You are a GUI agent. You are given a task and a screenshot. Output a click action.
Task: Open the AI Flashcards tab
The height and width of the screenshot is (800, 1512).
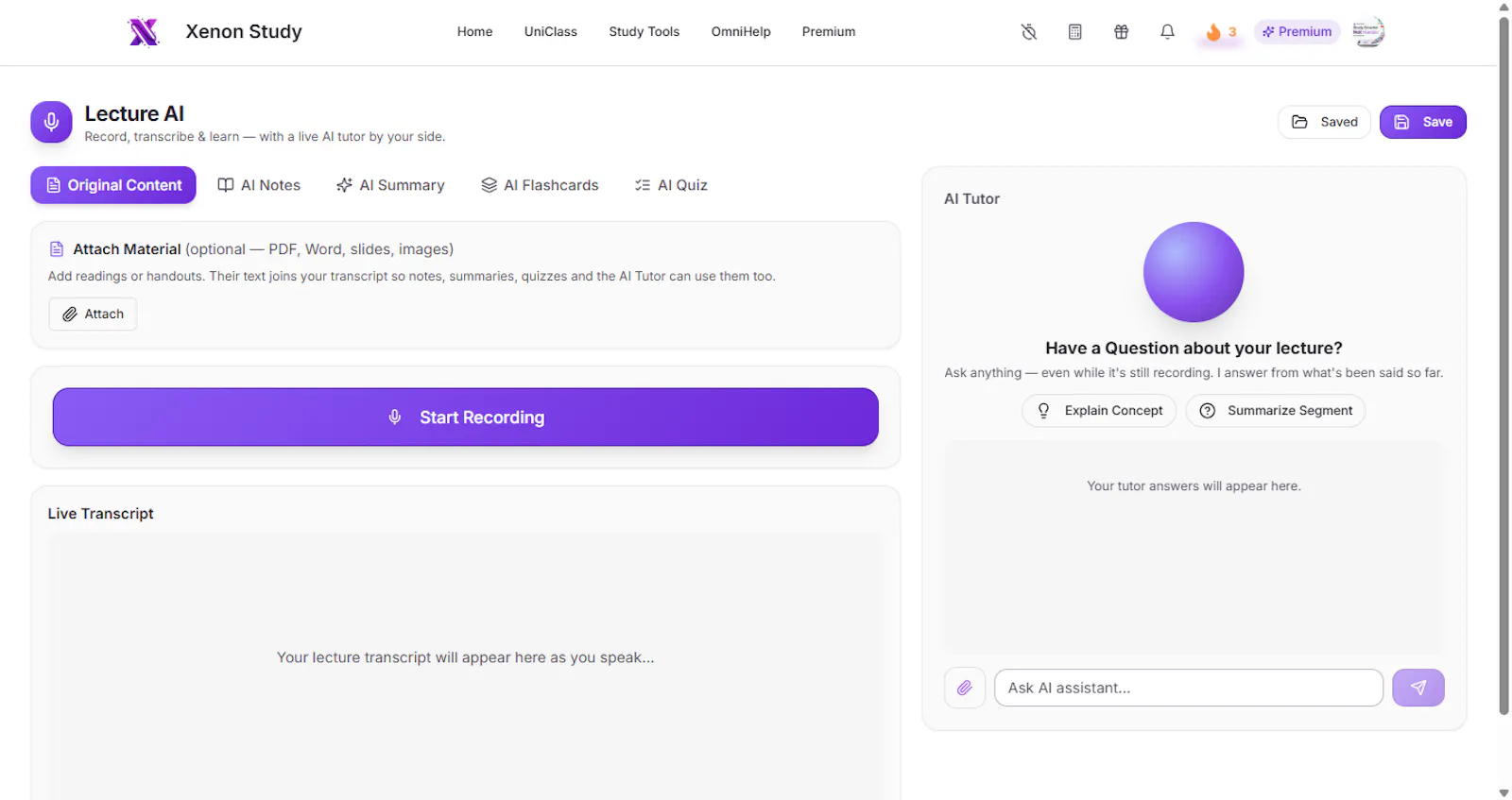coord(540,185)
